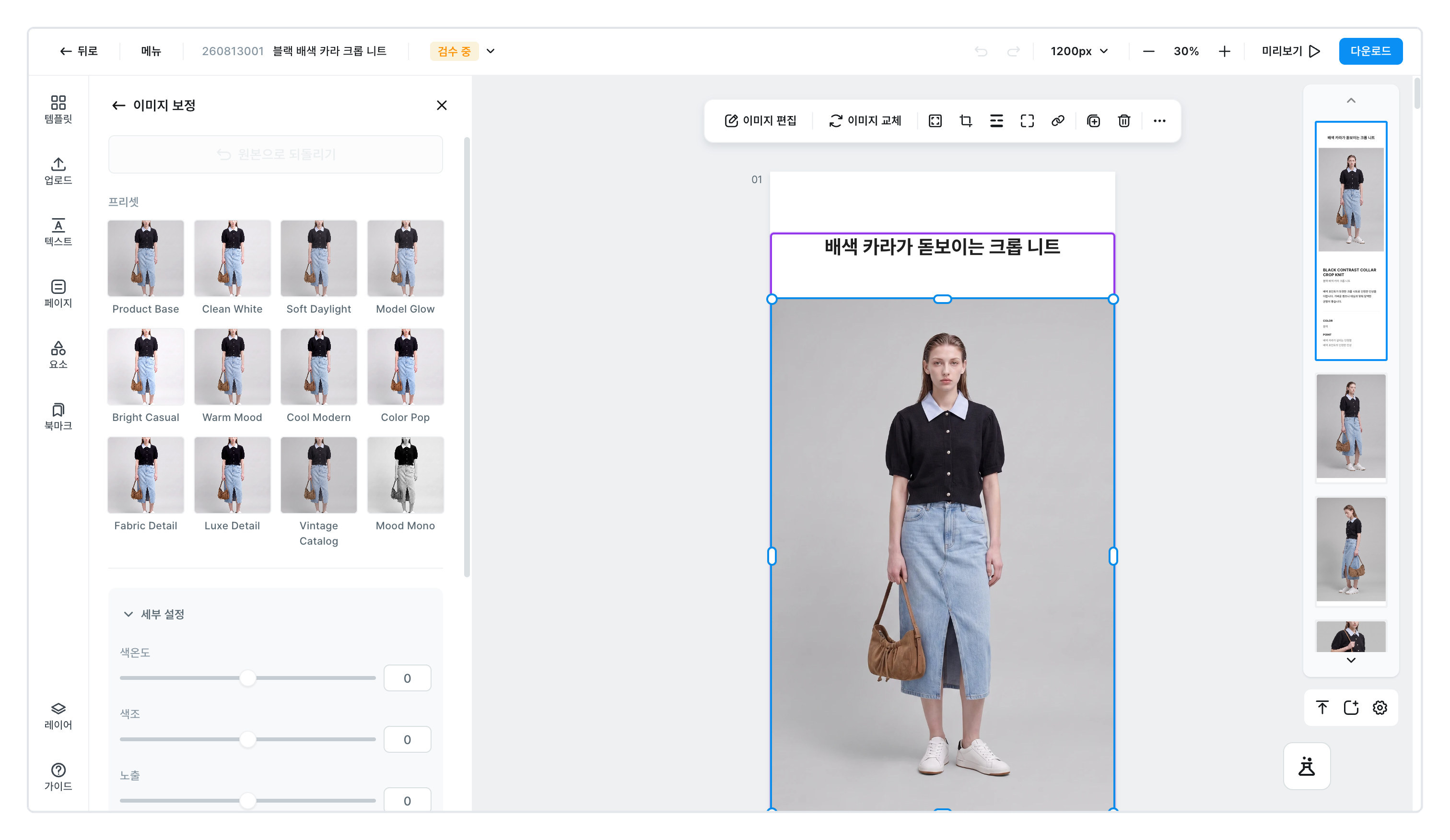This screenshot has height=840, width=1450.
Task: Open the align icon in image toolbar
Action: [996, 121]
